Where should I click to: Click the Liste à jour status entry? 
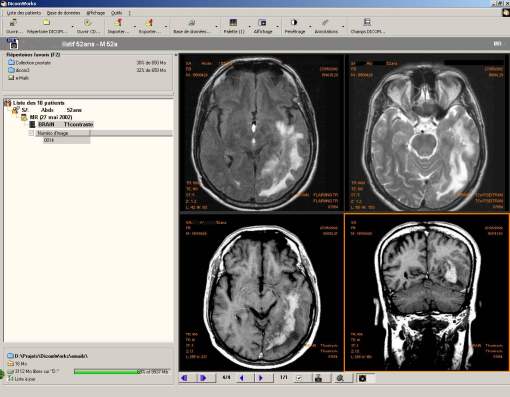point(22,379)
